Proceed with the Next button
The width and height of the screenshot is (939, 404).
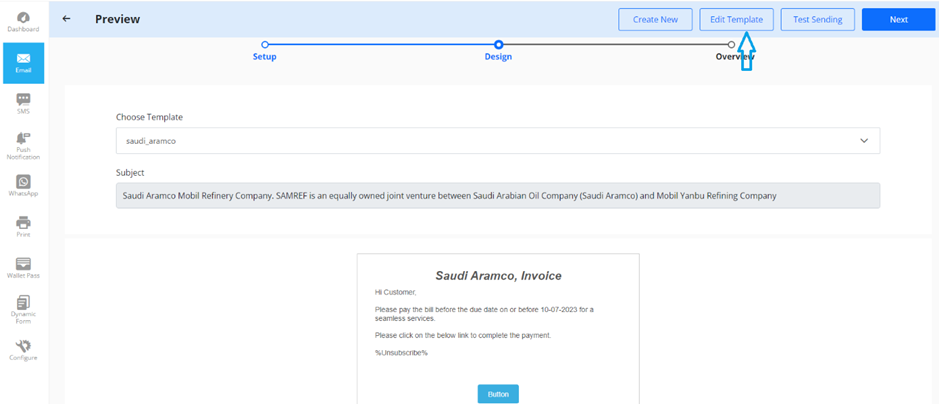point(898,19)
